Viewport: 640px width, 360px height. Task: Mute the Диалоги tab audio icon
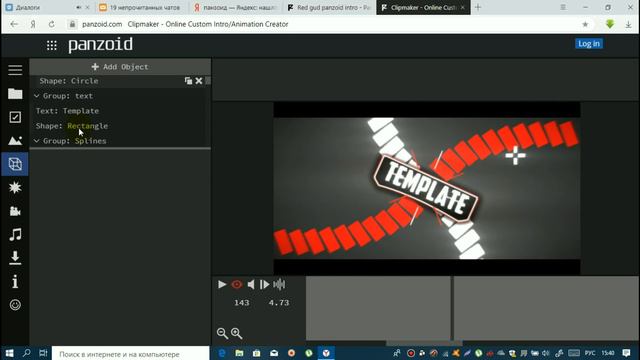[79, 7]
